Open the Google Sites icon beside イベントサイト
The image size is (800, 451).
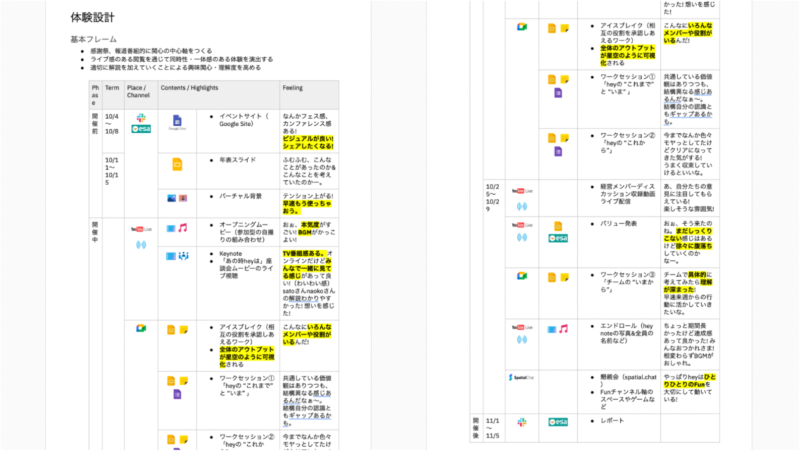pyautogui.click(x=177, y=120)
